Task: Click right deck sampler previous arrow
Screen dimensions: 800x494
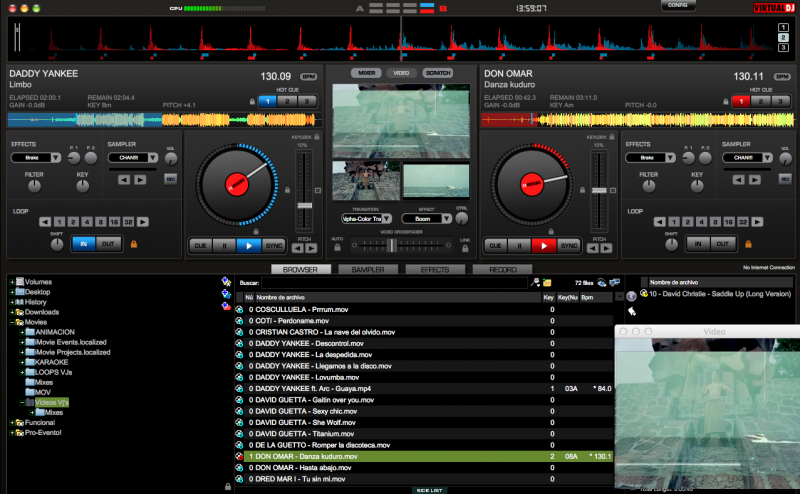Action: coord(738,180)
